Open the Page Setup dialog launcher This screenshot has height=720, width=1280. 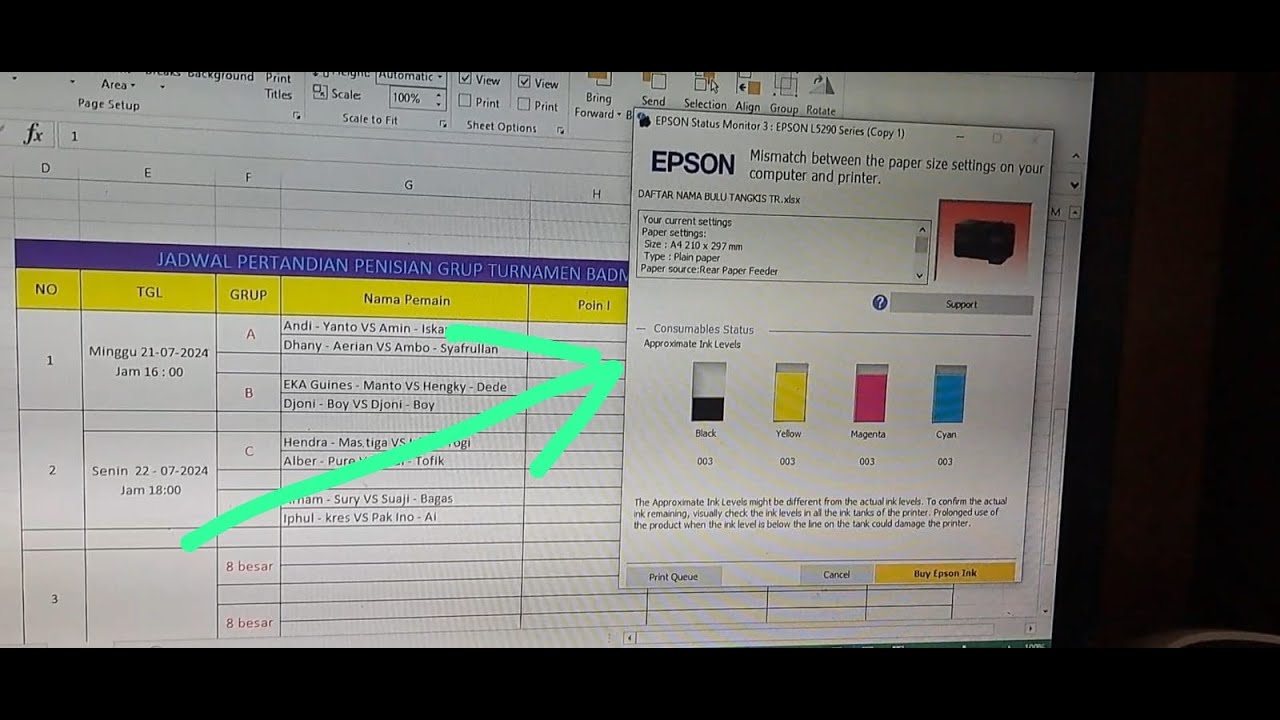(296, 117)
